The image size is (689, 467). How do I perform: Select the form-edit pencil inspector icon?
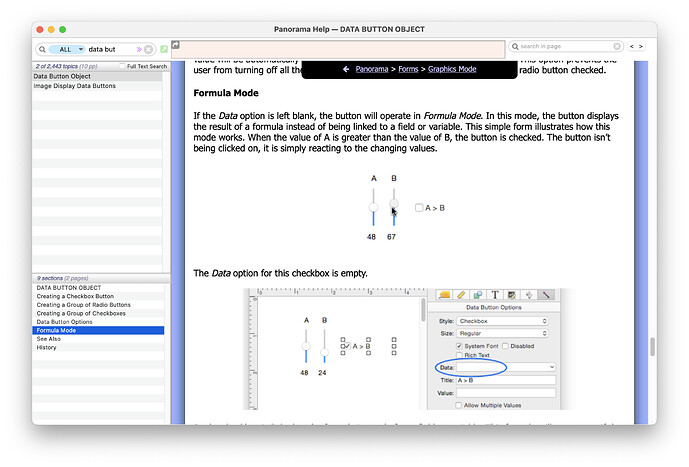[x=511, y=295]
